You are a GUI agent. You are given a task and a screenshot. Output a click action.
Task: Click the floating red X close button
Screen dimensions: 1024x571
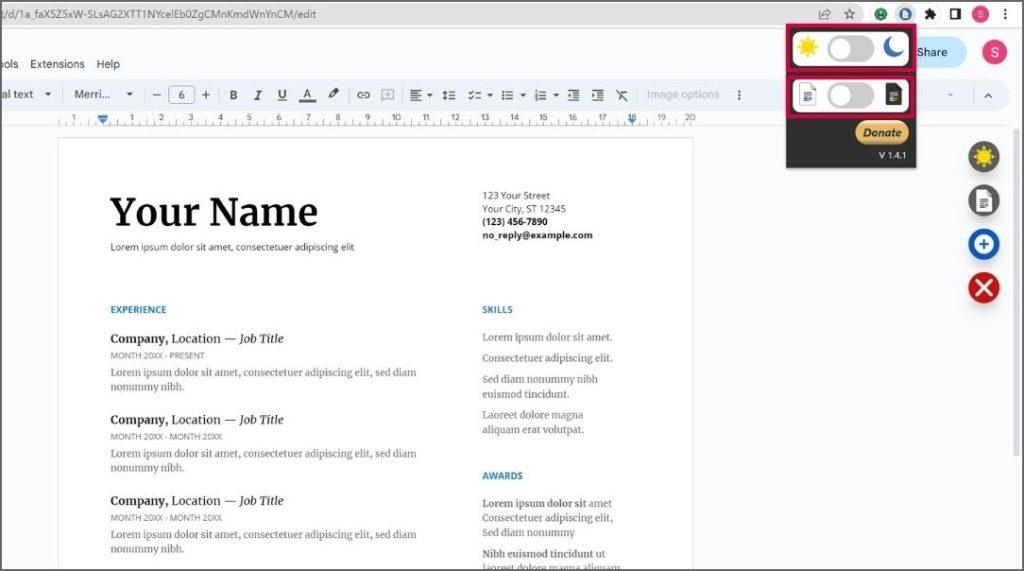click(984, 288)
